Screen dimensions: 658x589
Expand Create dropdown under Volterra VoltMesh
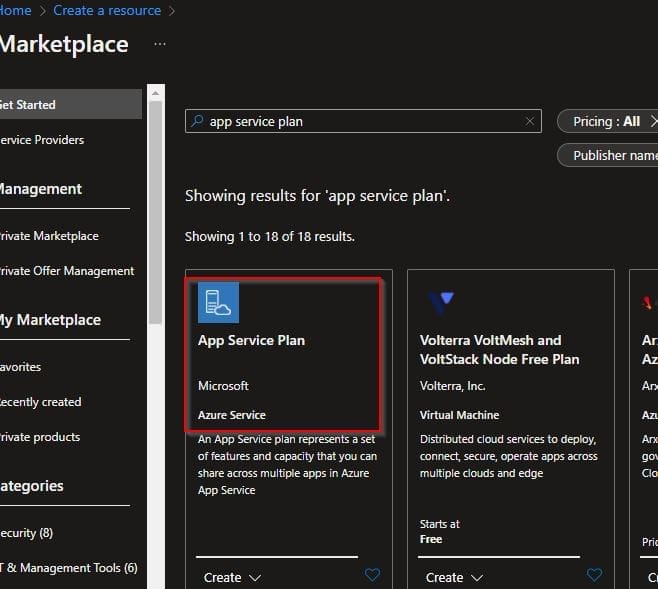(454, 577)
